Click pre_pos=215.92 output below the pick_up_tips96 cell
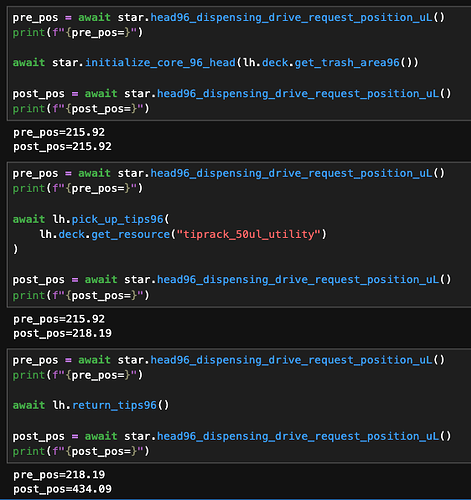This screenshot has width=471, height=500. click(59, 319)
